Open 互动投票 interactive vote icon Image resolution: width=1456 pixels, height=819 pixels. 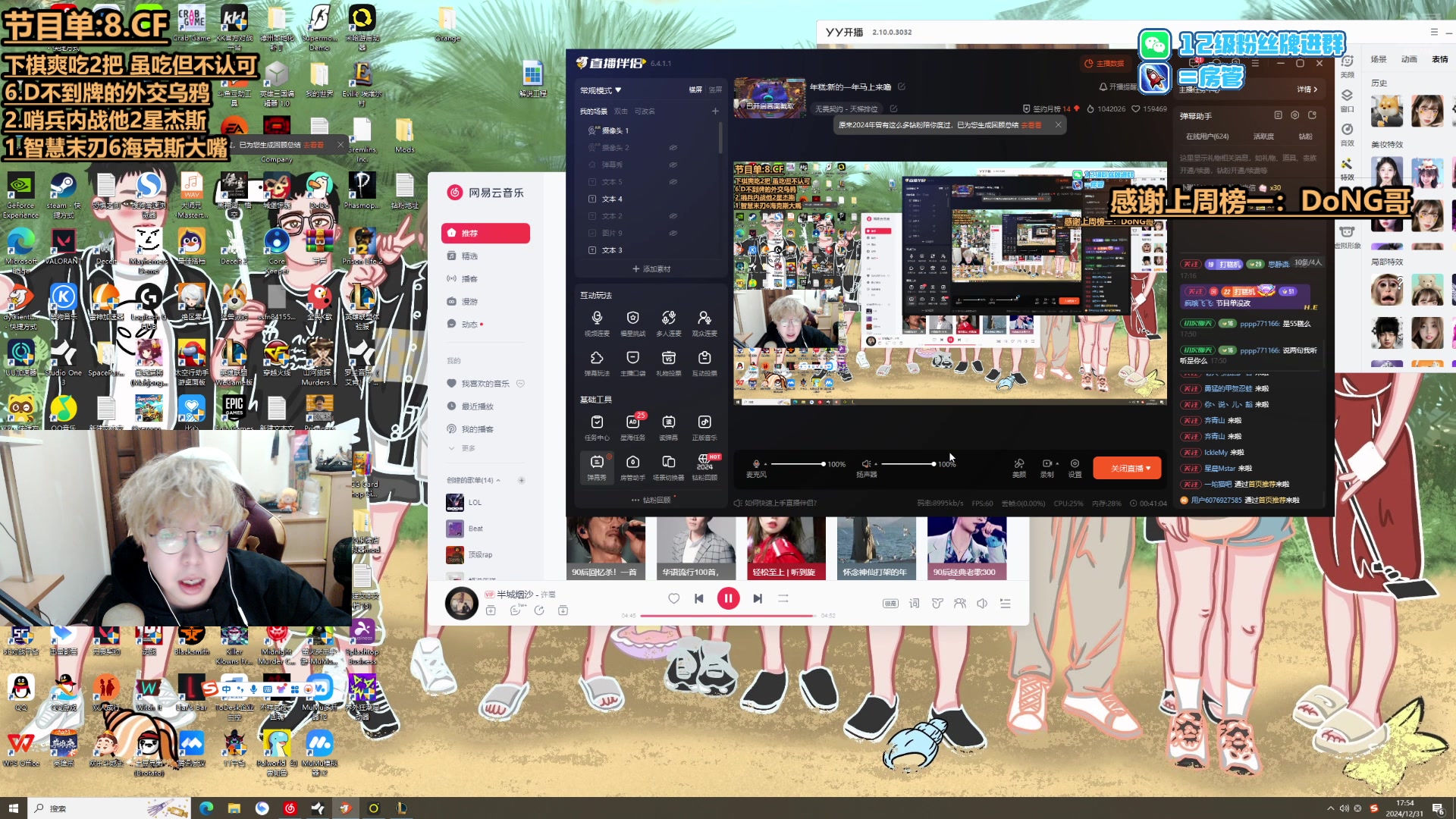coord(704,362)
